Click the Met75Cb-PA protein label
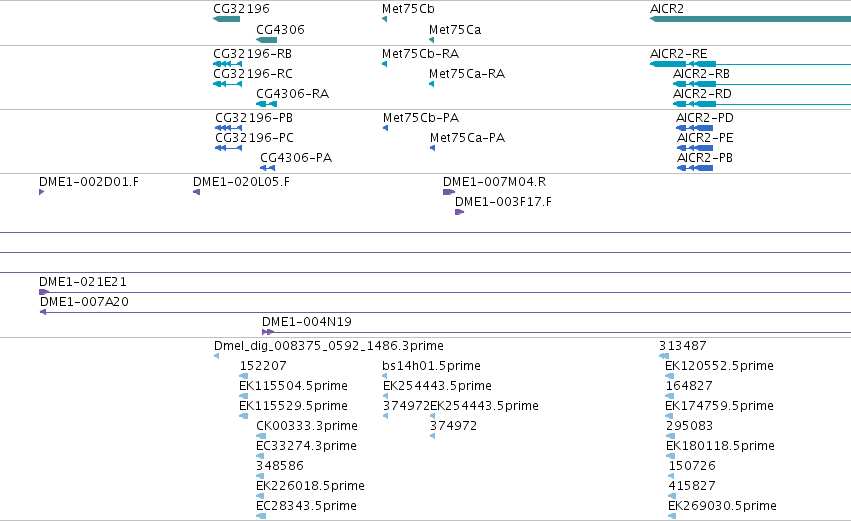The width and height of the screenshot is (851, 521). [x=421, y=118]
